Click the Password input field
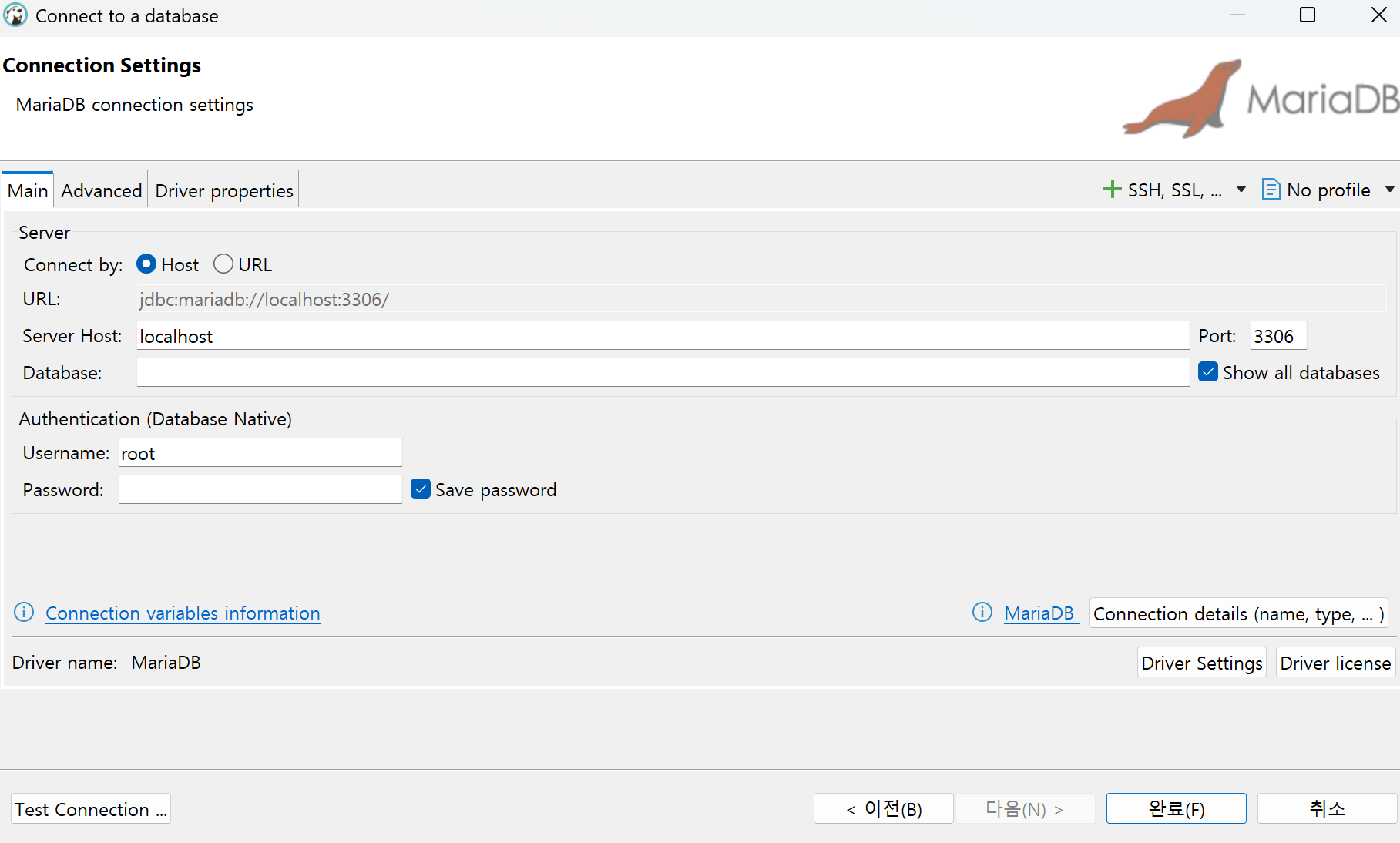Image resolution: width=1400 pixels, height=843 pixels. (260, 490)
